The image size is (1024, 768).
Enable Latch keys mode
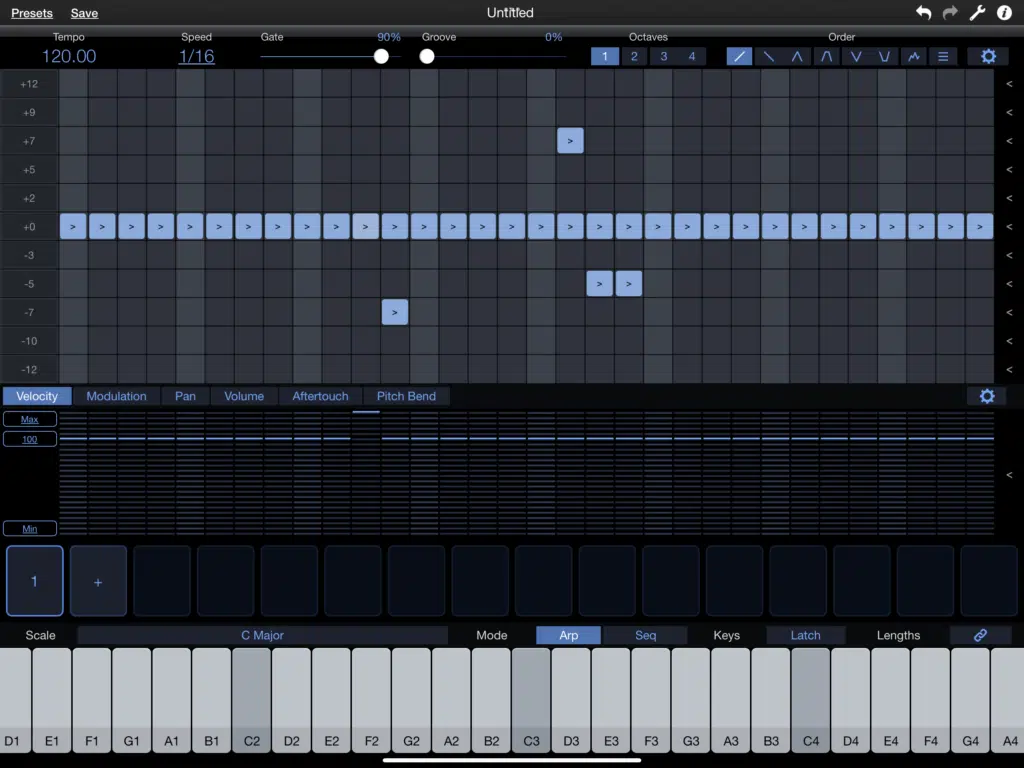point(805,635)
